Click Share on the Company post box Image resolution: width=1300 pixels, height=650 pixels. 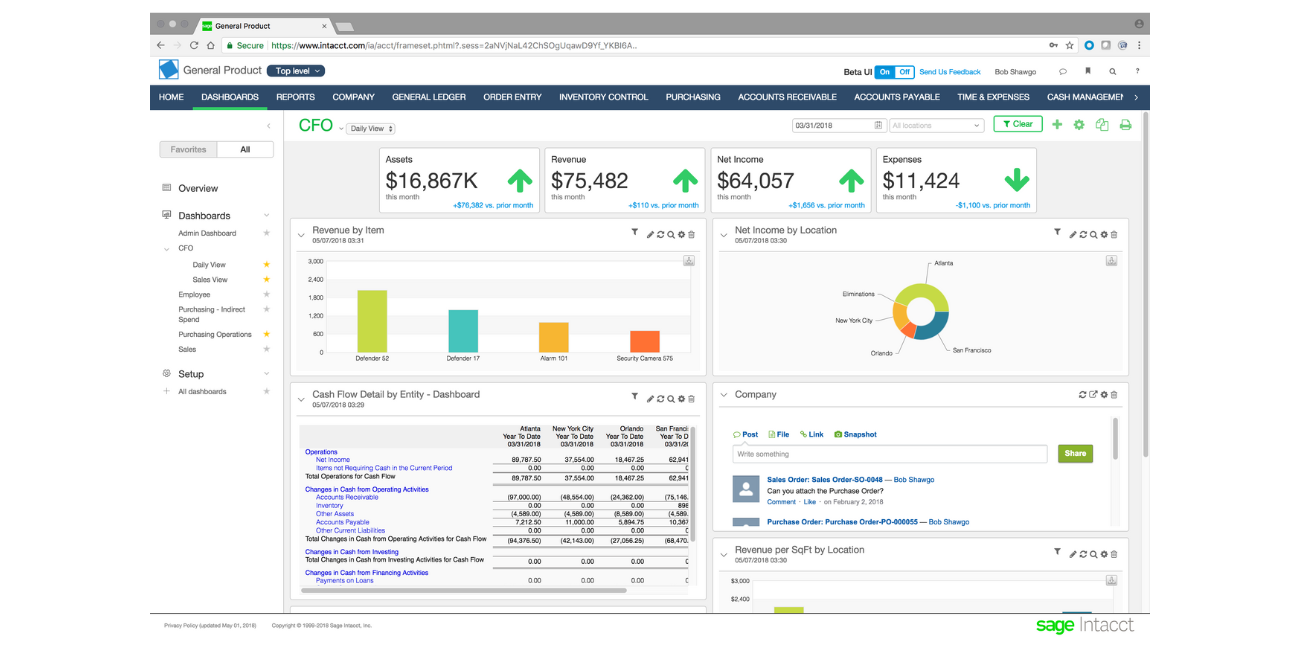[x=1075, y=453]
